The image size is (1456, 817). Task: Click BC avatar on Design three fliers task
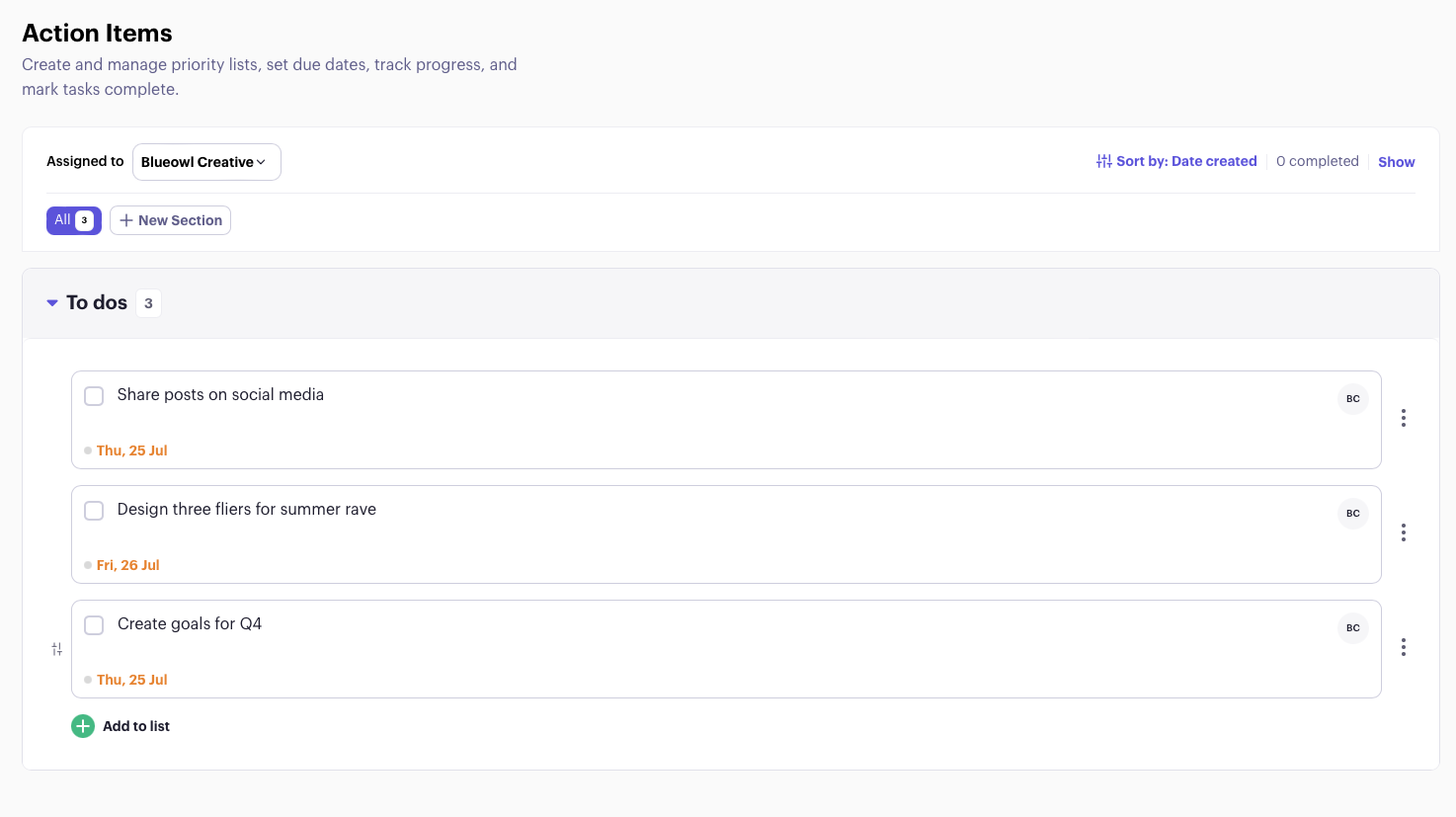pos(1352,514)
